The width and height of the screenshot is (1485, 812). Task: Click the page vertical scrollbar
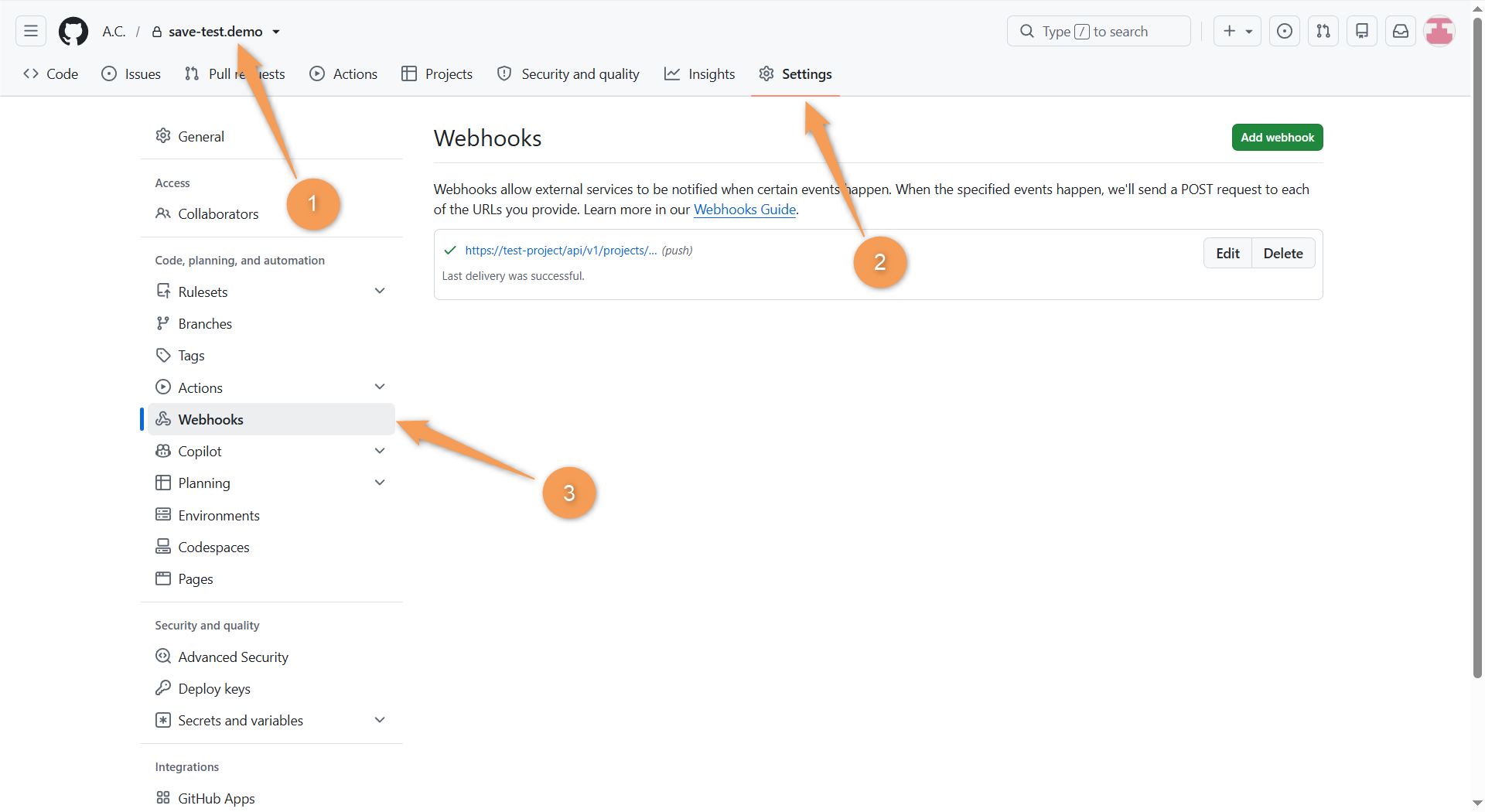1477,348
